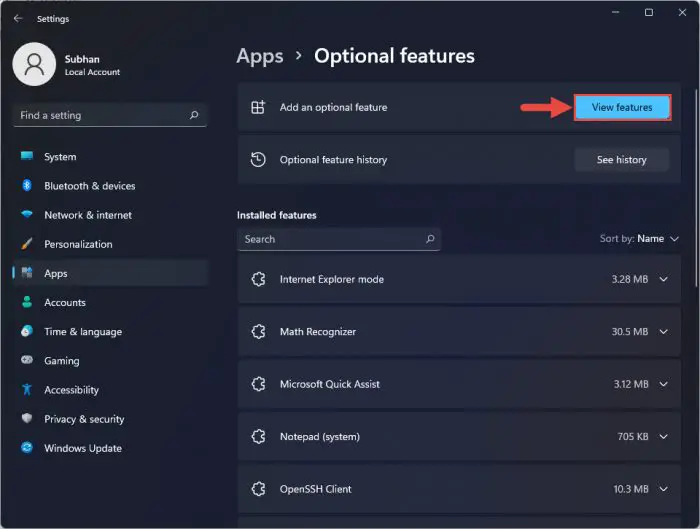The image size is (700, 529).
Task: Click the Math Recognizer gear icon
Action: pyautogui.click(x=258, y=331)
